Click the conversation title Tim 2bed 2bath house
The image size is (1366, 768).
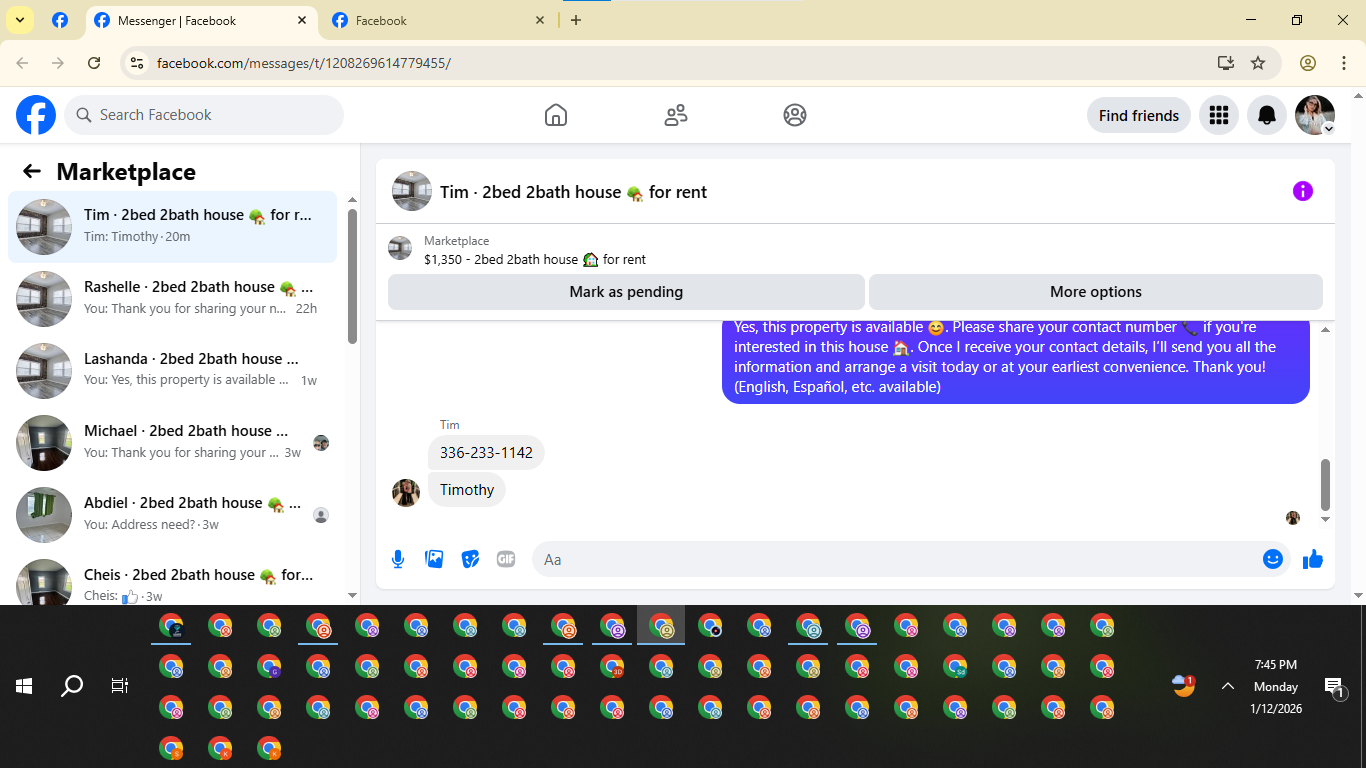click(x=574, y=192)
